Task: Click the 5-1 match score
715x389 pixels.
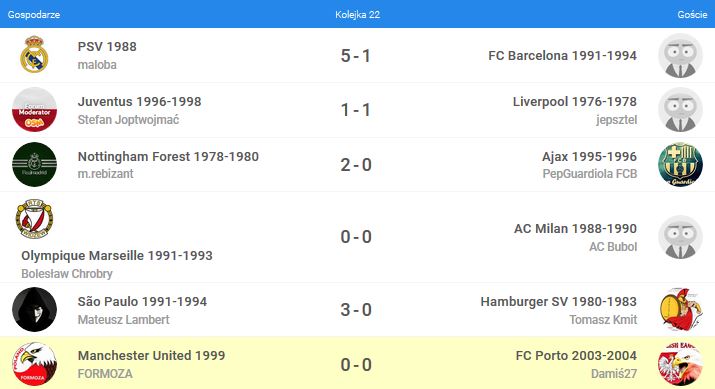Action: coord(356,56)
